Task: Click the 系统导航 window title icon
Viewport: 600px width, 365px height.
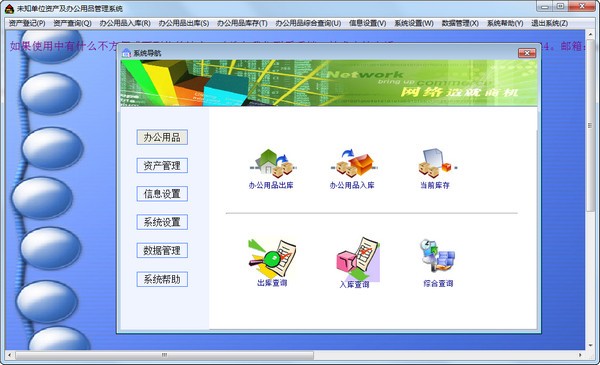Action: (126, 53)
